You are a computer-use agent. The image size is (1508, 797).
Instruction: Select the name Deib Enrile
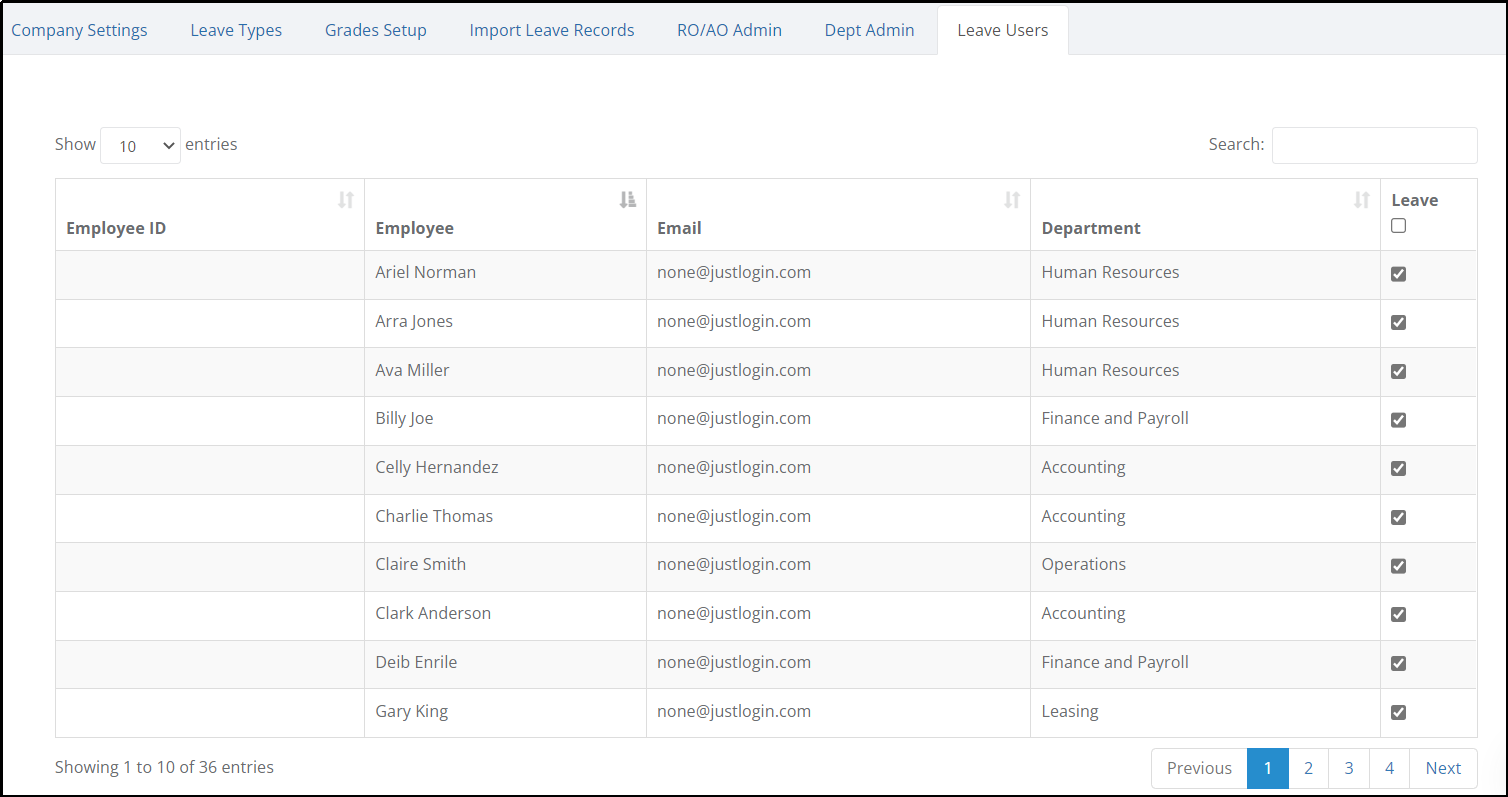pos(416,662)
